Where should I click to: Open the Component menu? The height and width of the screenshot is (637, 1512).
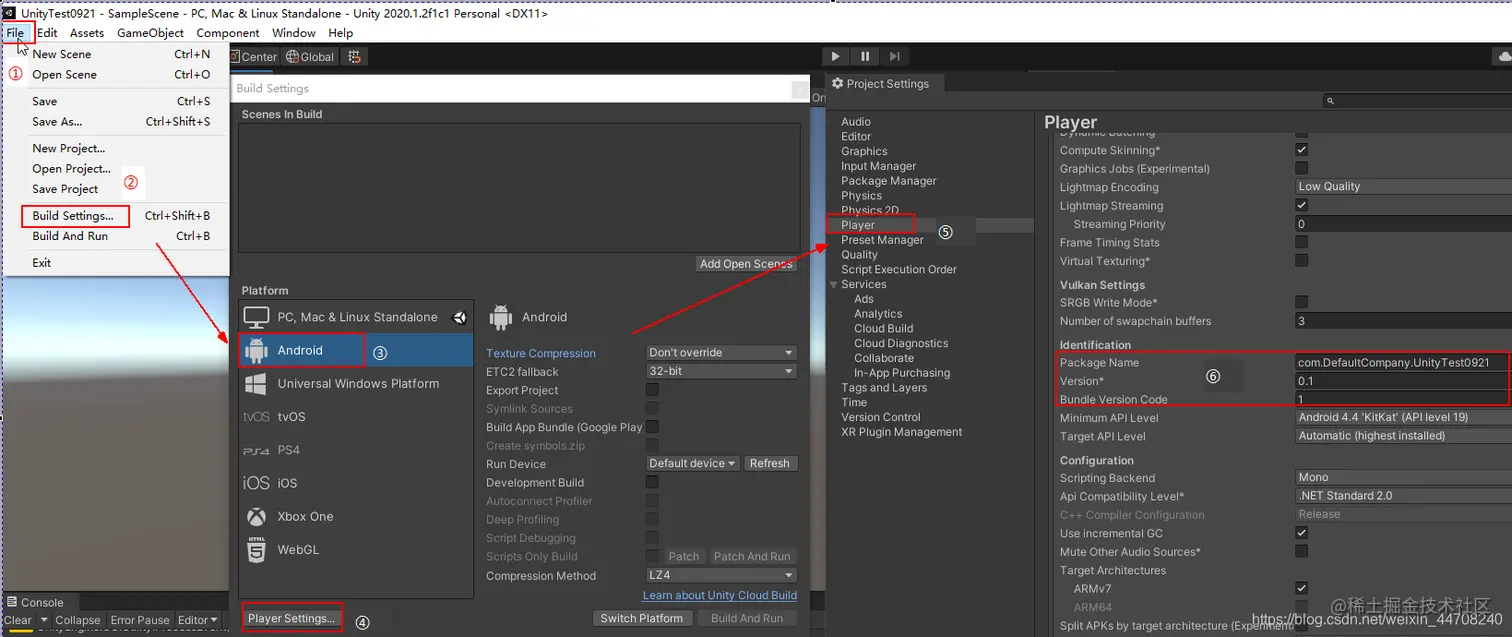coord(228,33)
